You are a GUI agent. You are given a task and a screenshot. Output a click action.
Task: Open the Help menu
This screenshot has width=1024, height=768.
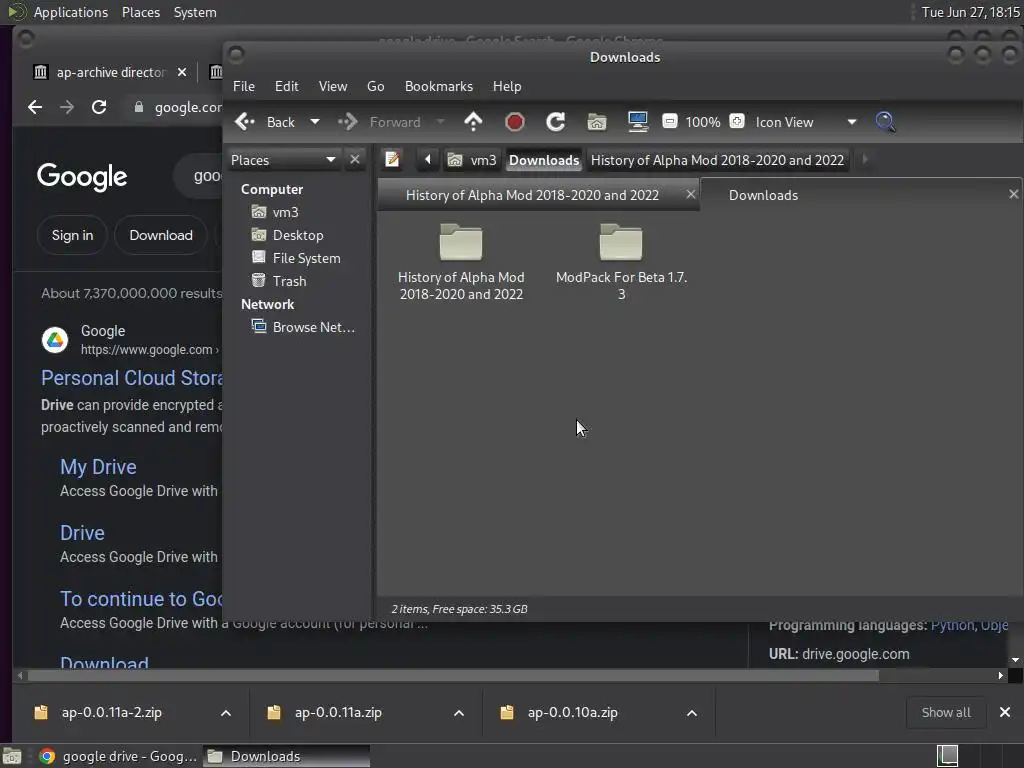[x=507, y=86]
